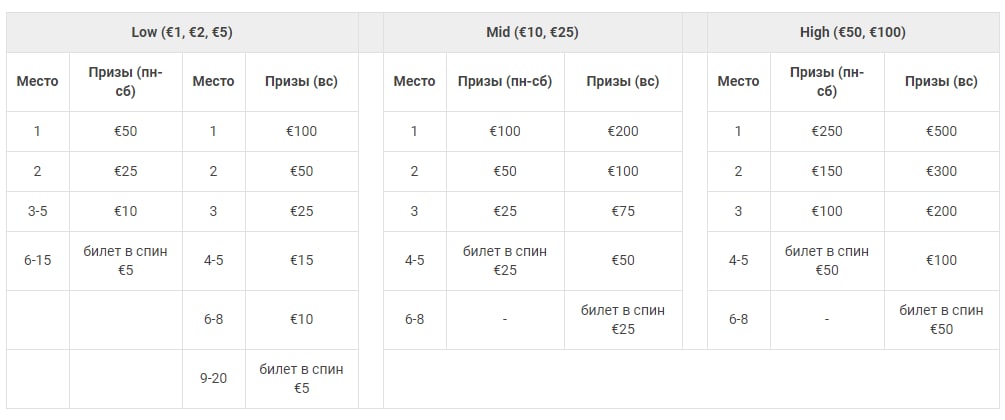Click Призы (пн-сб) header in Mid table
Screen dimensions: 1005x420
tap(504, 81)
